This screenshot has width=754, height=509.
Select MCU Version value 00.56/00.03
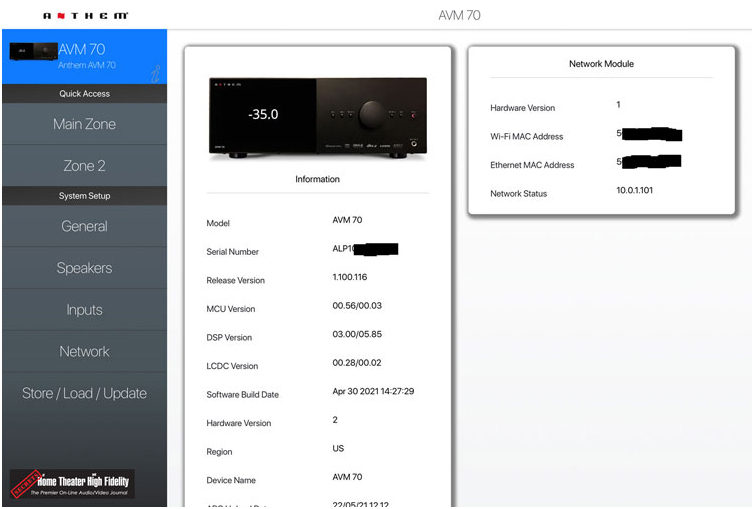click(x=357, y=305)
